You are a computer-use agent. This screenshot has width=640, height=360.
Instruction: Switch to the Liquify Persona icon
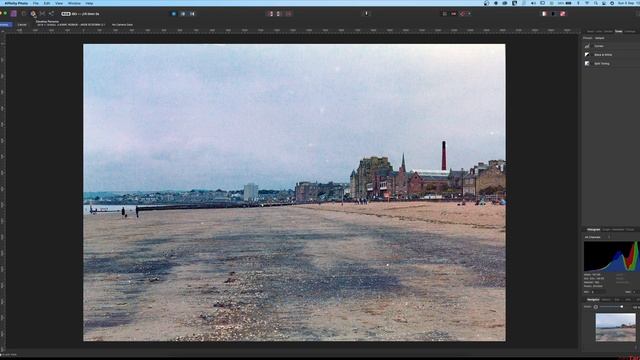click(24, 13)
